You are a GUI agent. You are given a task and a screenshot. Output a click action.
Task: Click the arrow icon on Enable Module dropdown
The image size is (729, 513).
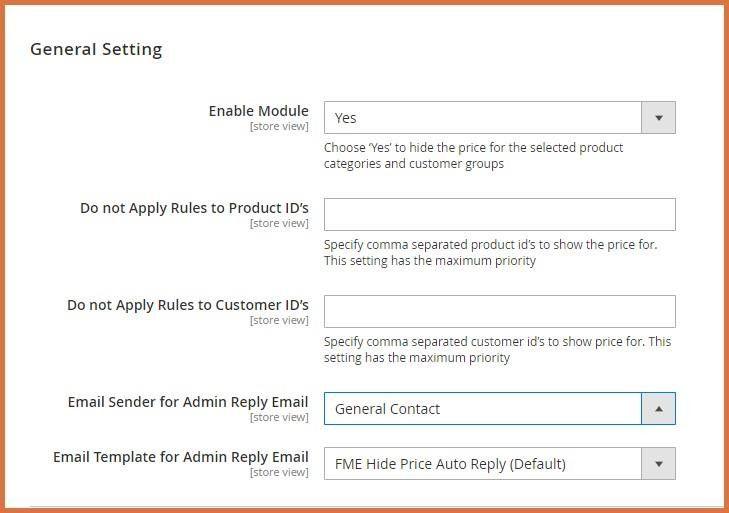tap(658, 118)
